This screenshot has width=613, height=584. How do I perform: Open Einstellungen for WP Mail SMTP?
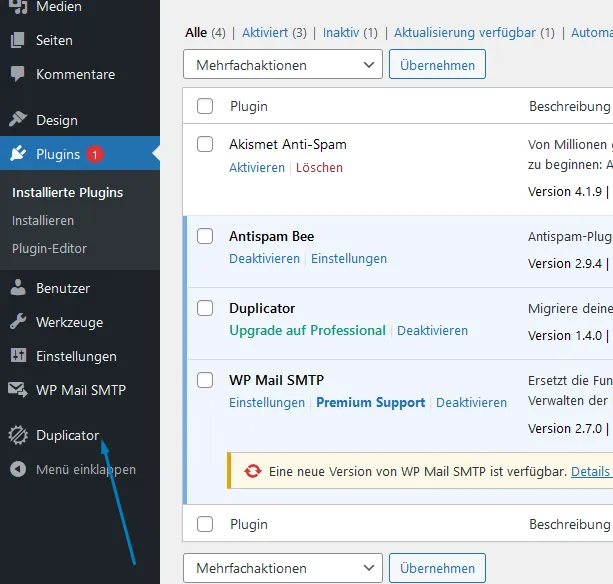[267, 403]
